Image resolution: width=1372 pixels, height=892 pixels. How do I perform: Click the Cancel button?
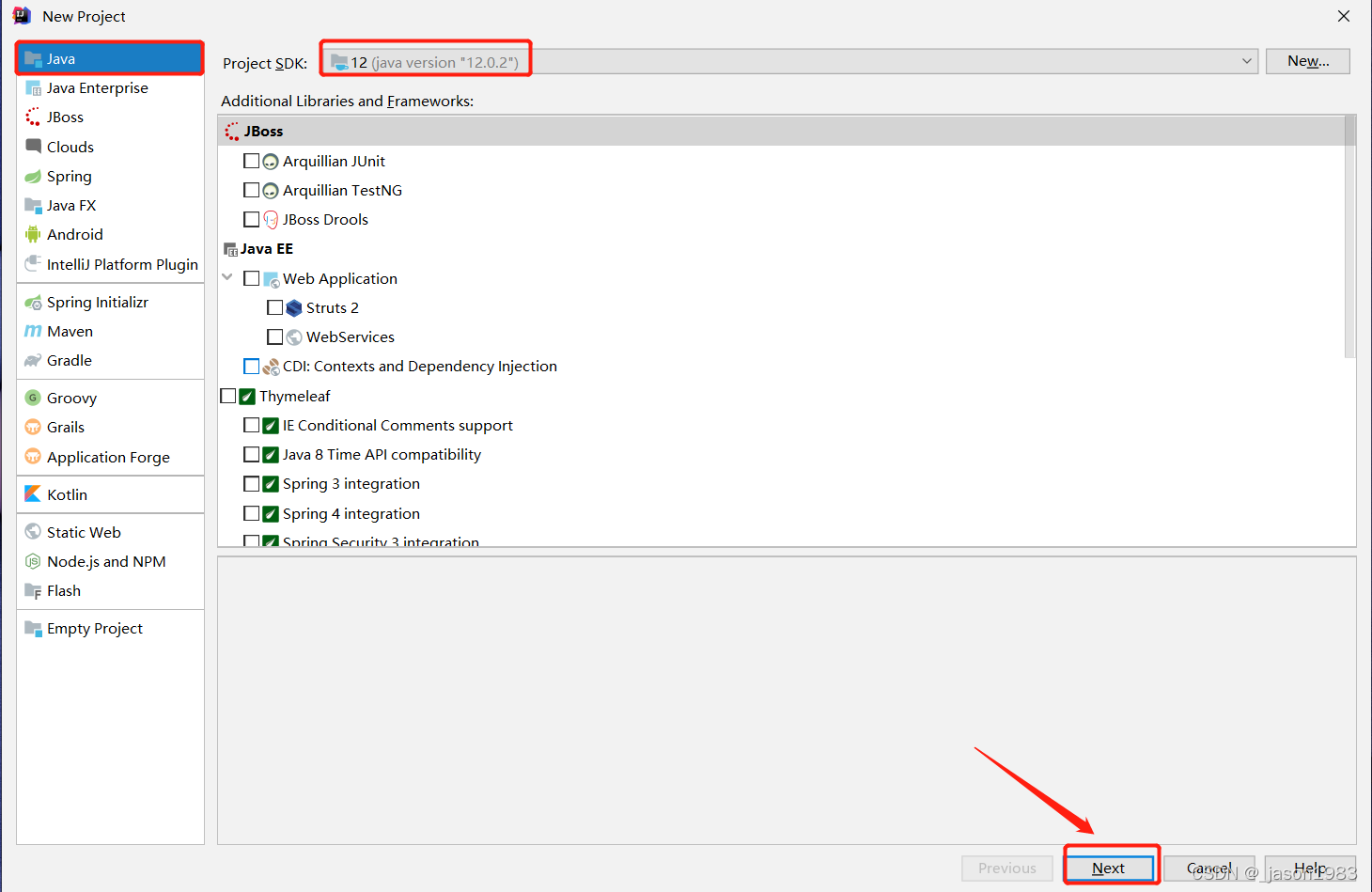(x=1209, y=868)
